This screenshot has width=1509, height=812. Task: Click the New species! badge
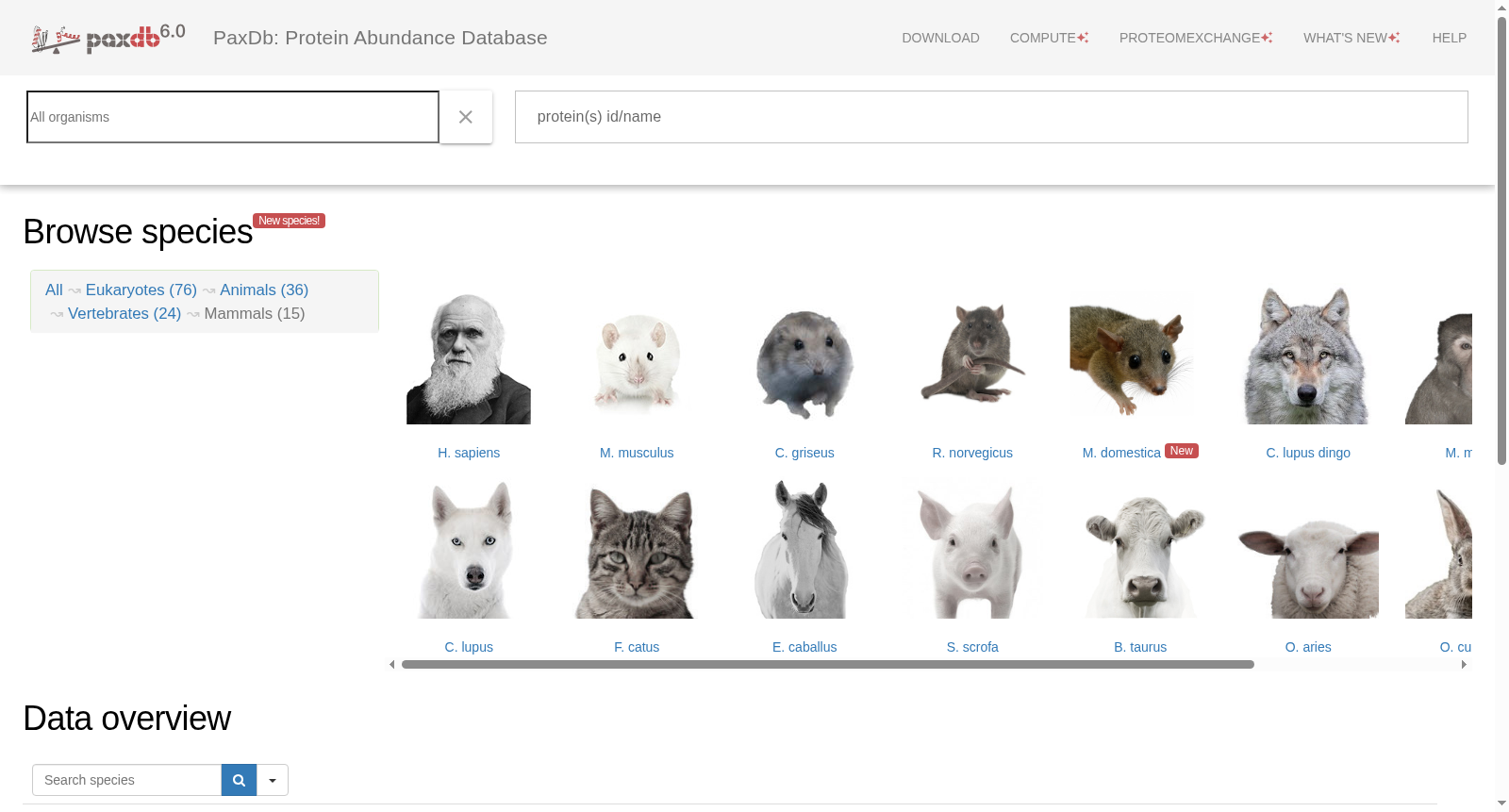click(x=290, y=221)
